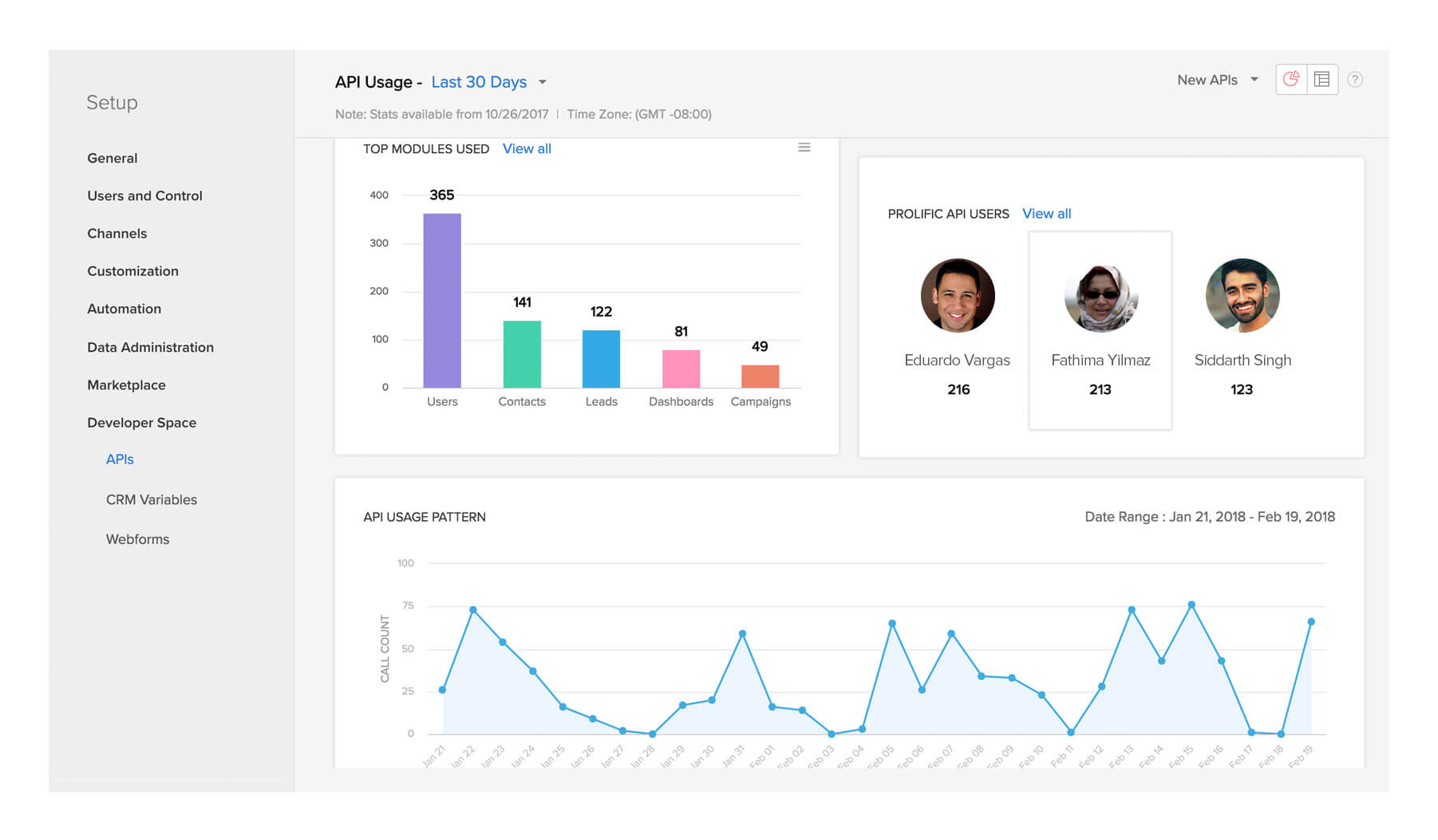Click the purple Users bar
The width and height of the screenshot is (1438, 840).
[441, 301]
